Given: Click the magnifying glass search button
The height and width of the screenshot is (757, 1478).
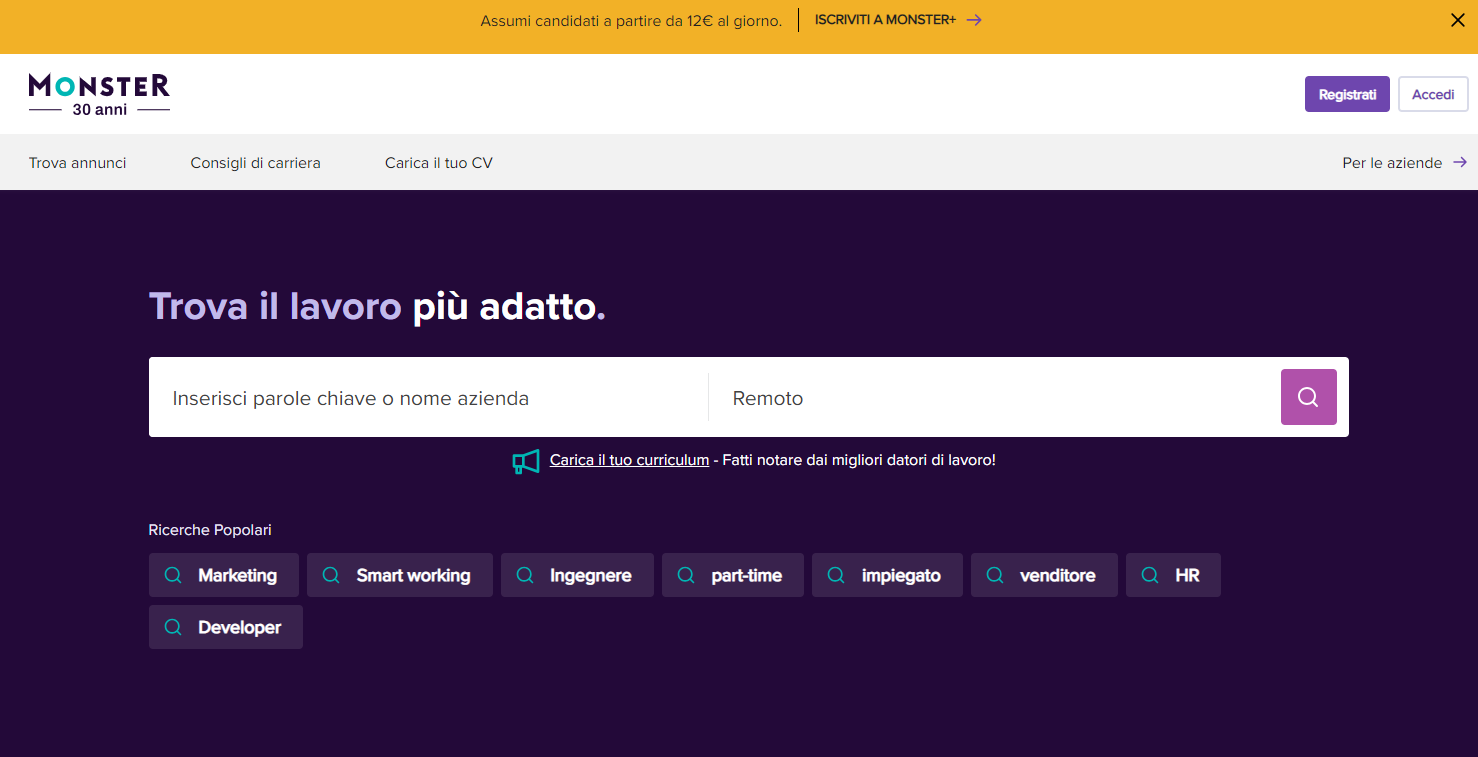Looking at the screenshot, I should tap(1308, 397).
